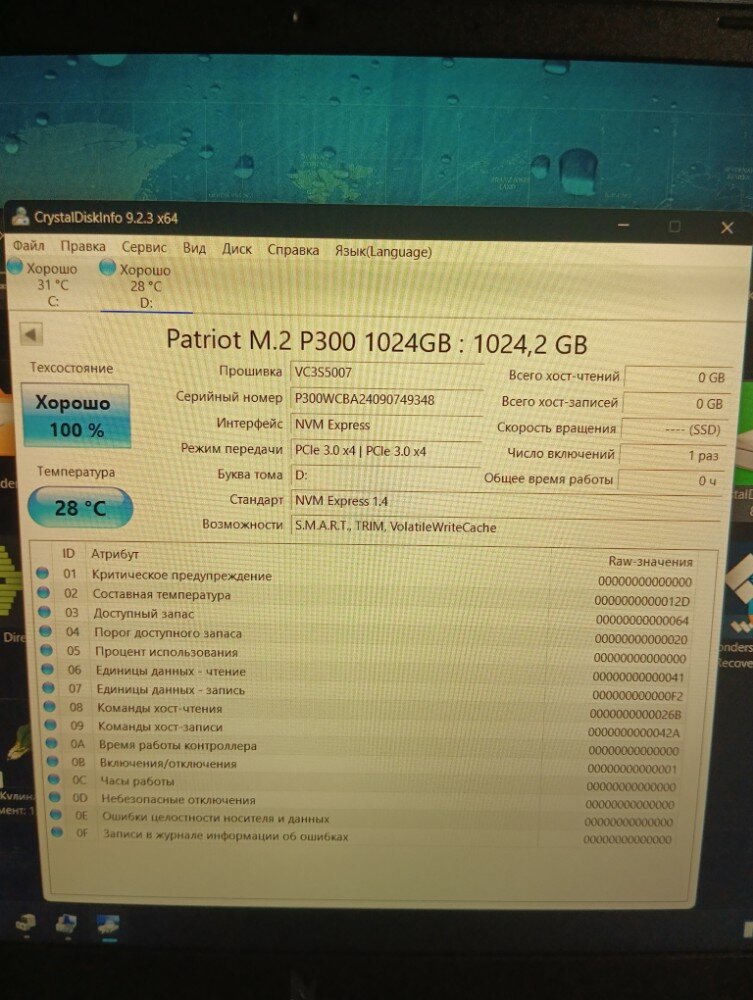Click the status dot of Команды хост-записи row
The image size is (753, 1000).
(50, 725)
